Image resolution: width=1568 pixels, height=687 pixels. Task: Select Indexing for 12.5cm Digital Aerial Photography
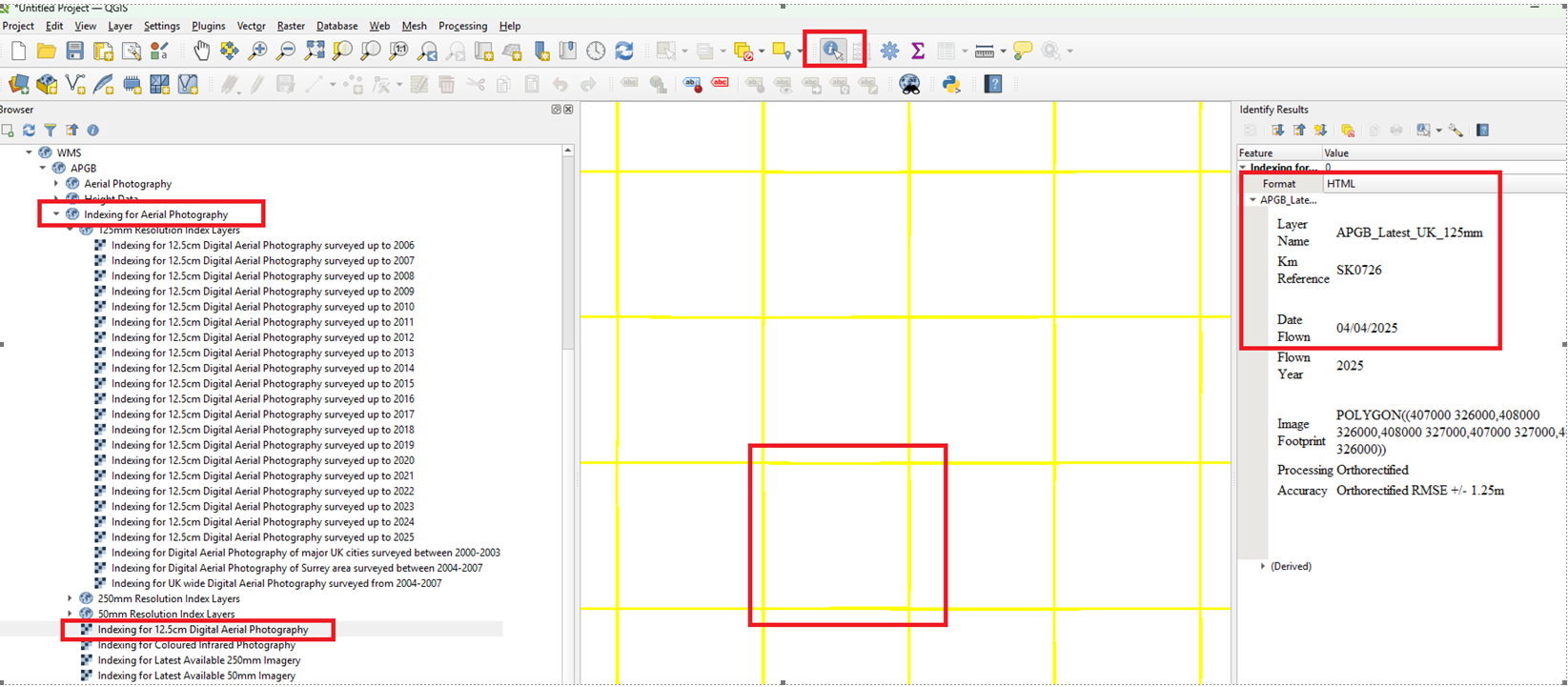pyautogui.click(x=203, y=630)
